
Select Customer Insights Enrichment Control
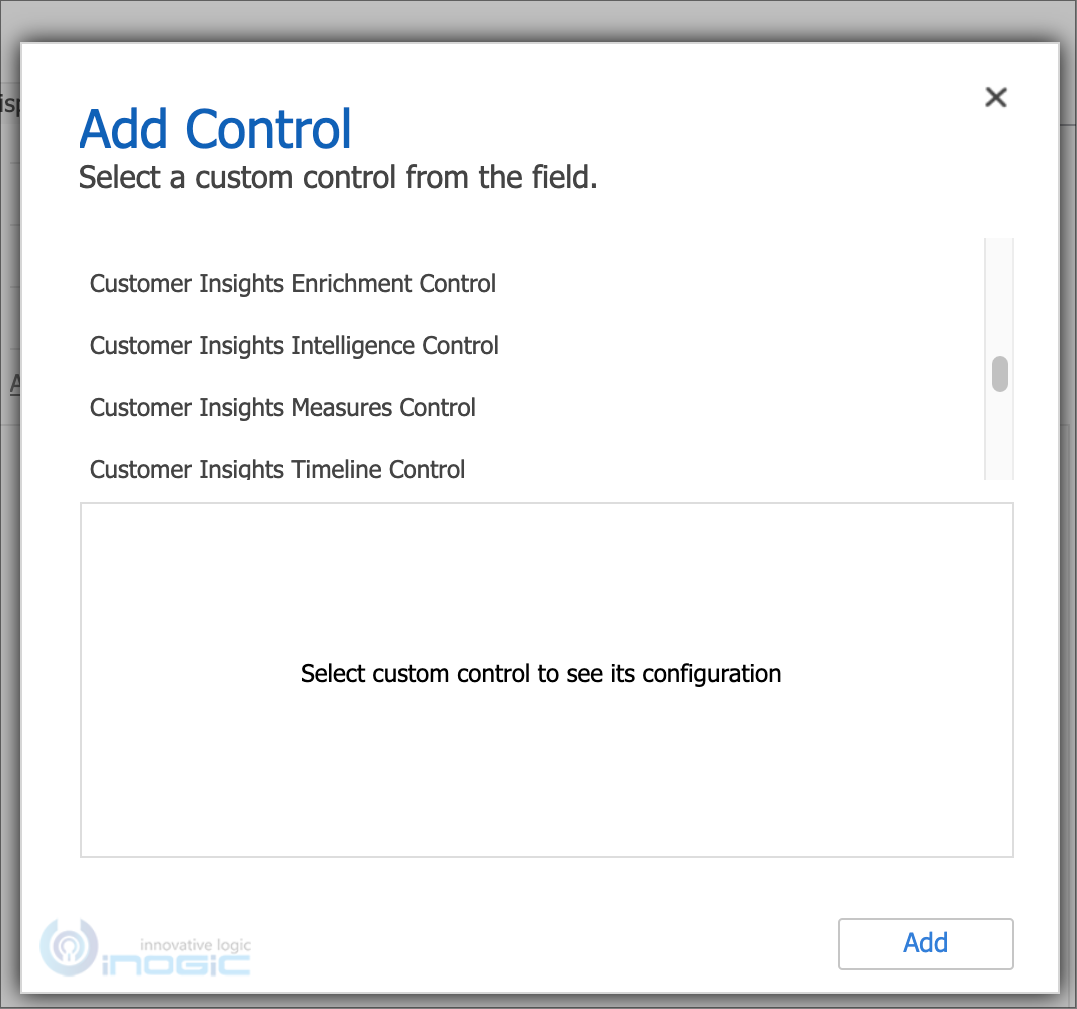pyautogui.click(x=293, y=284)
